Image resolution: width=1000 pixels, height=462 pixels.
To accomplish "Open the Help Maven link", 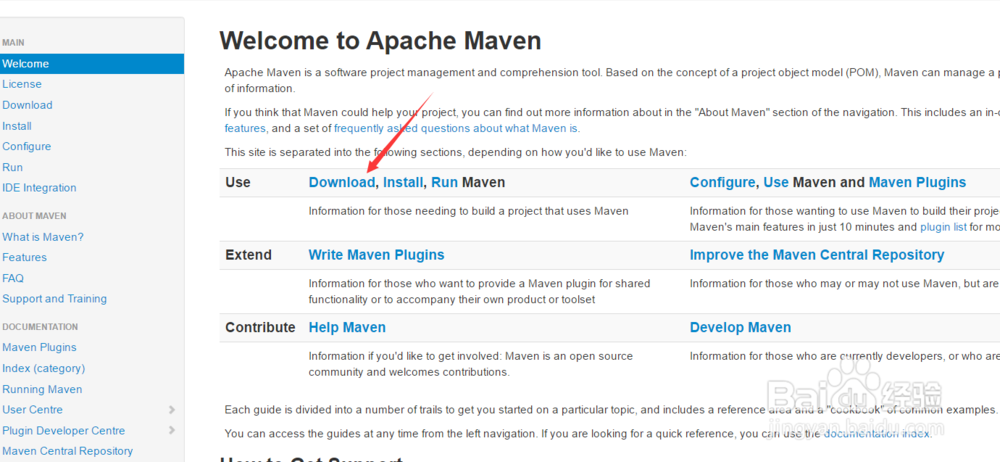I will (347, 328).
